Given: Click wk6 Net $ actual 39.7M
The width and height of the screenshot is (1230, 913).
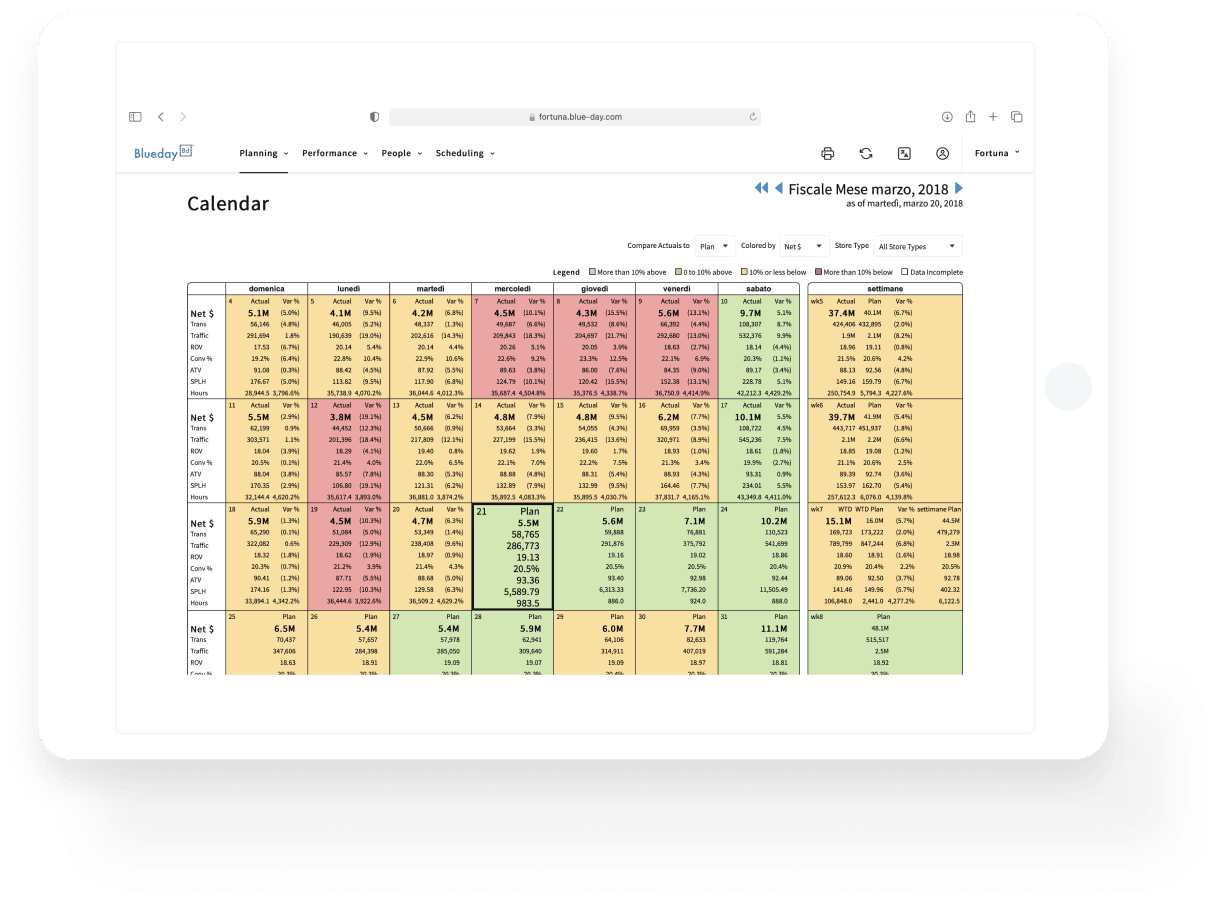Looking at the screenshot, I should point(842,417).
